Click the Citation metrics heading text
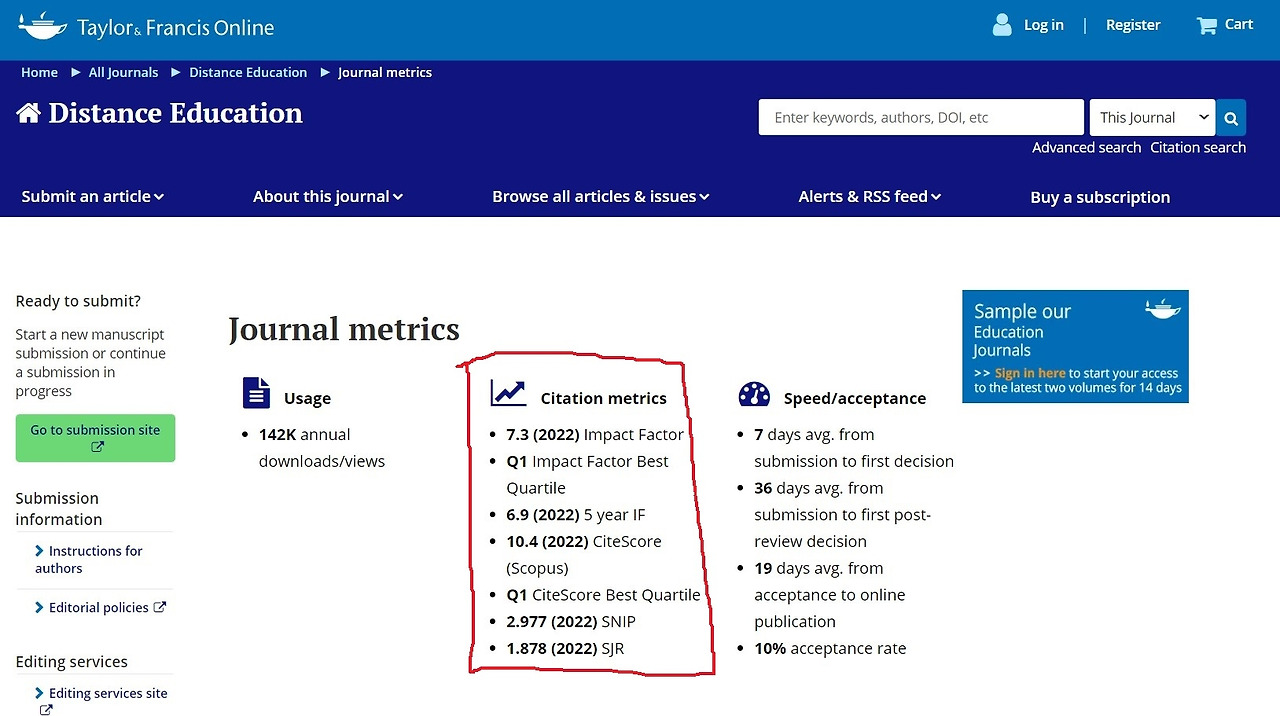This screenshot has height=716, width=1280. (603, 398)
